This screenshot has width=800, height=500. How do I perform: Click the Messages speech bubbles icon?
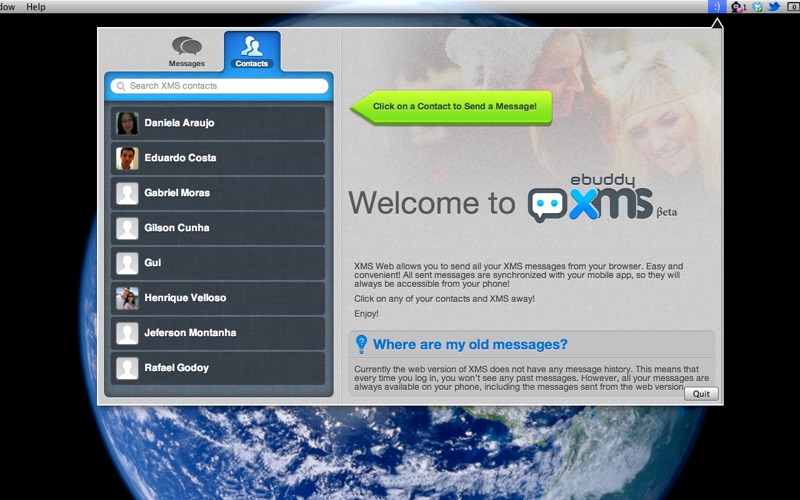(187, 45)
